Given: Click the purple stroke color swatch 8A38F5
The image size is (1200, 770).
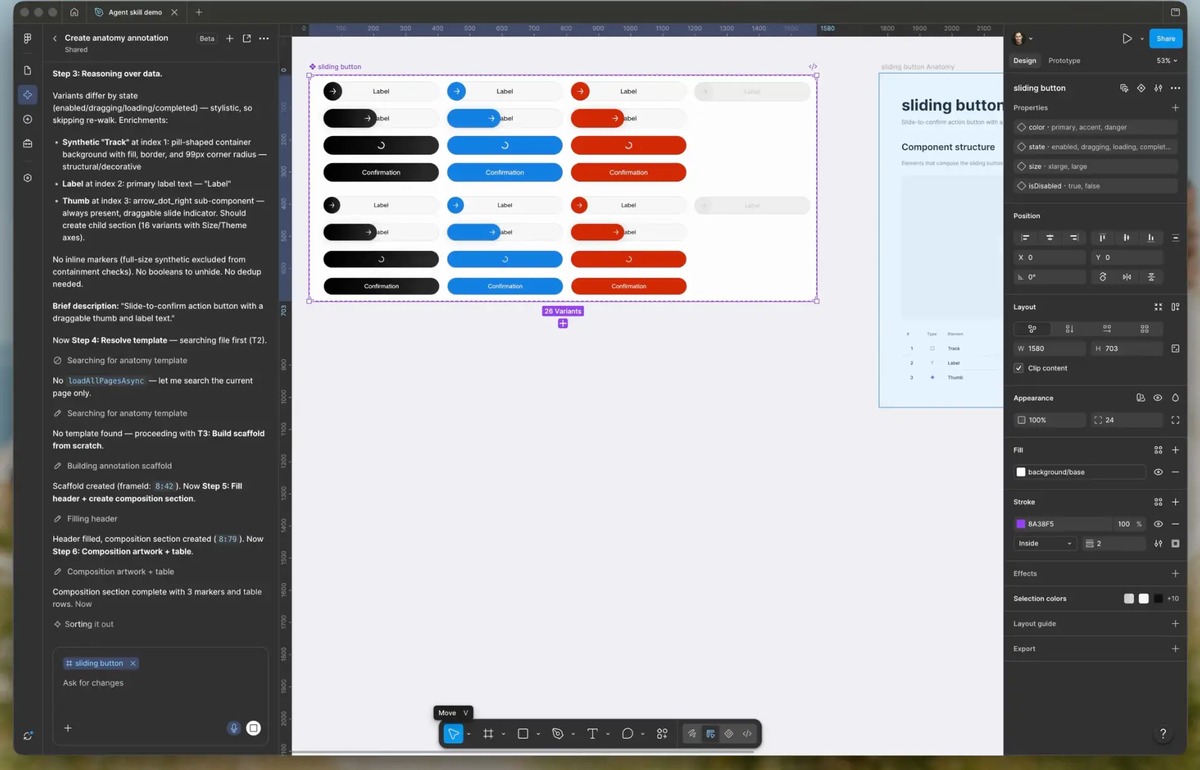Looking at the screenshot, I should [1021, 524].
